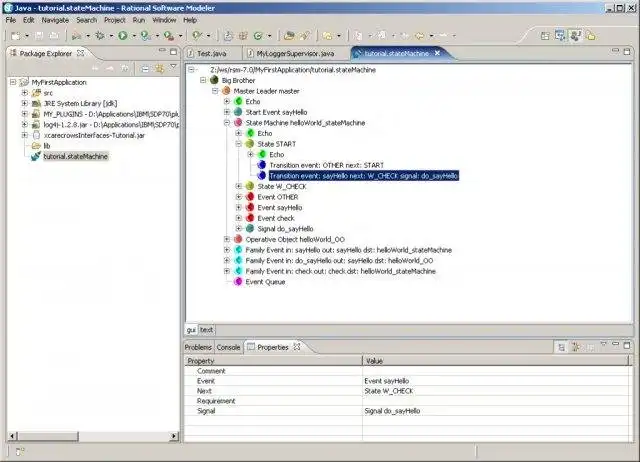Open the Debug dropdown arrow

(x=111, y=36)
